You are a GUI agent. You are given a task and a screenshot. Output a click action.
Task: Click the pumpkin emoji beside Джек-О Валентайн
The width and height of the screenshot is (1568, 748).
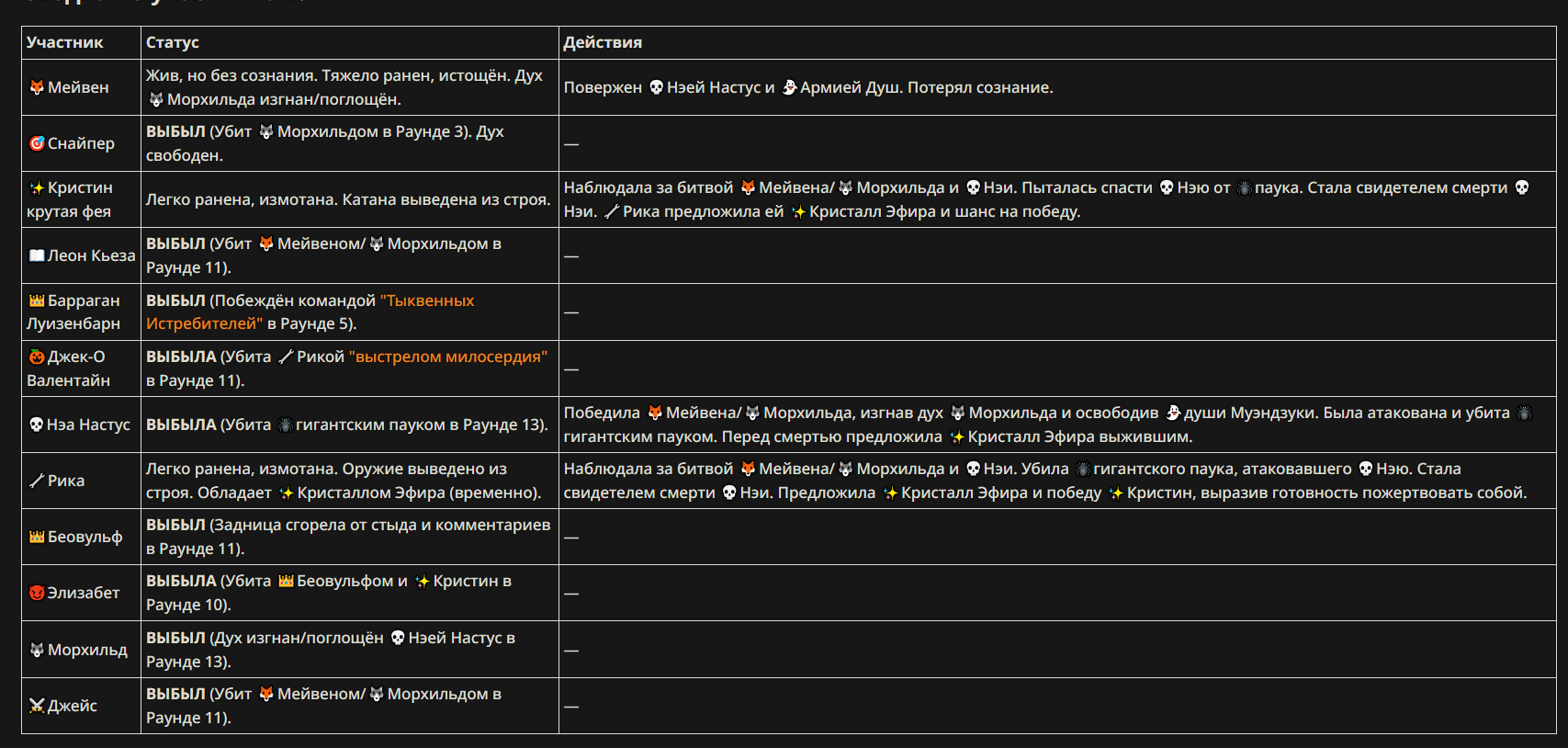click(37, 357)
